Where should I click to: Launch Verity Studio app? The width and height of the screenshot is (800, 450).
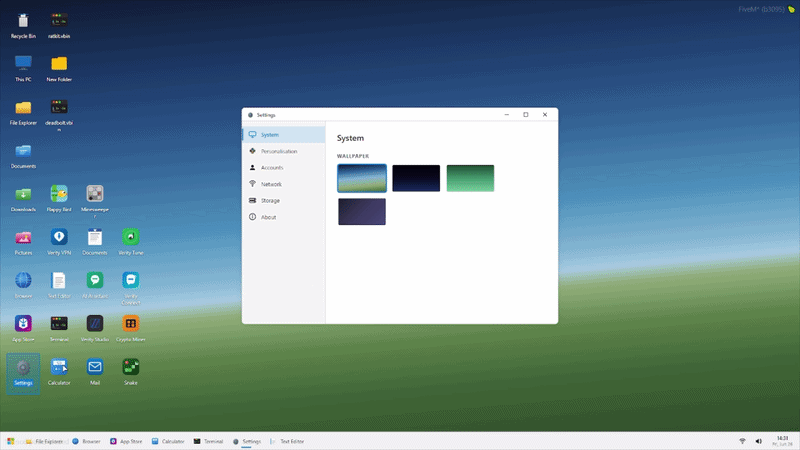[x=95, y=329]
